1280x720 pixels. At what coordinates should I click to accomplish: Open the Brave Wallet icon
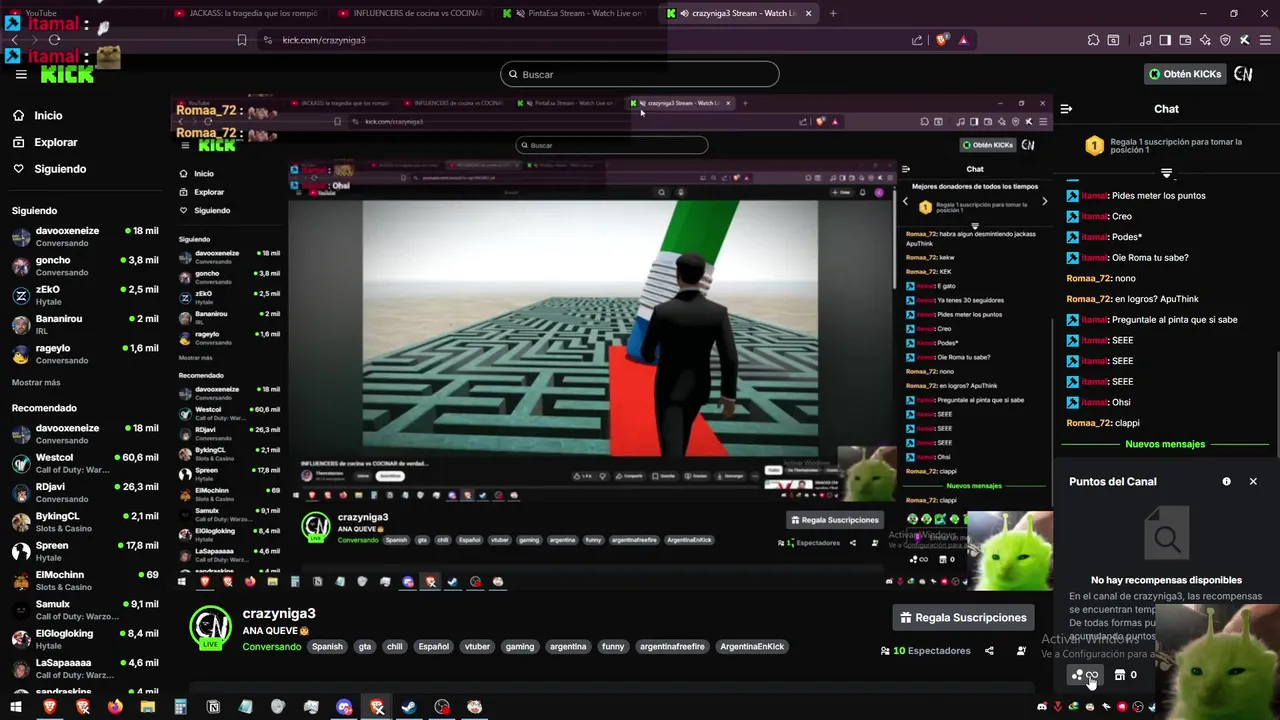click(x=1185, y=40)
